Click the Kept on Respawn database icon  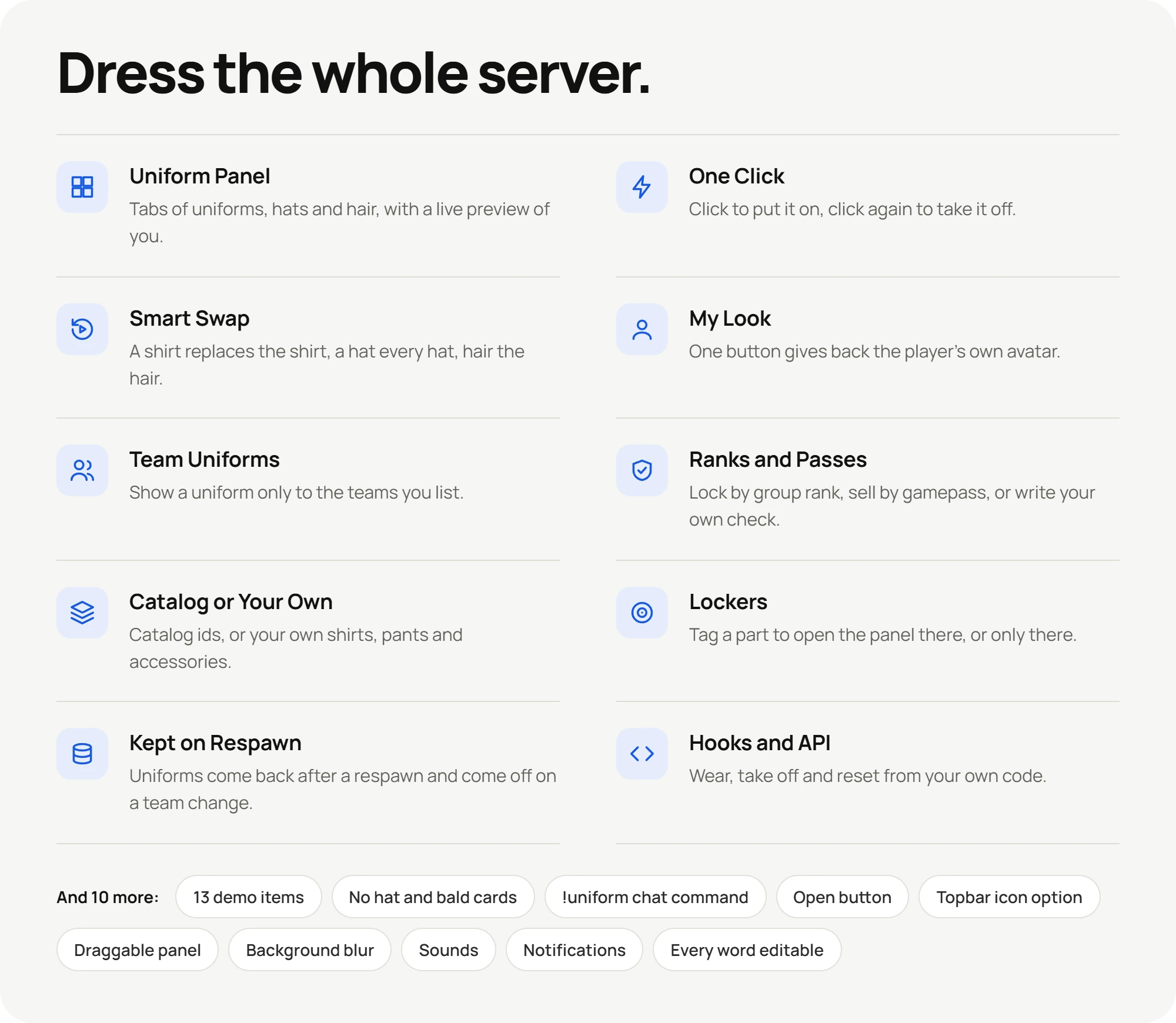pos(82,754)
